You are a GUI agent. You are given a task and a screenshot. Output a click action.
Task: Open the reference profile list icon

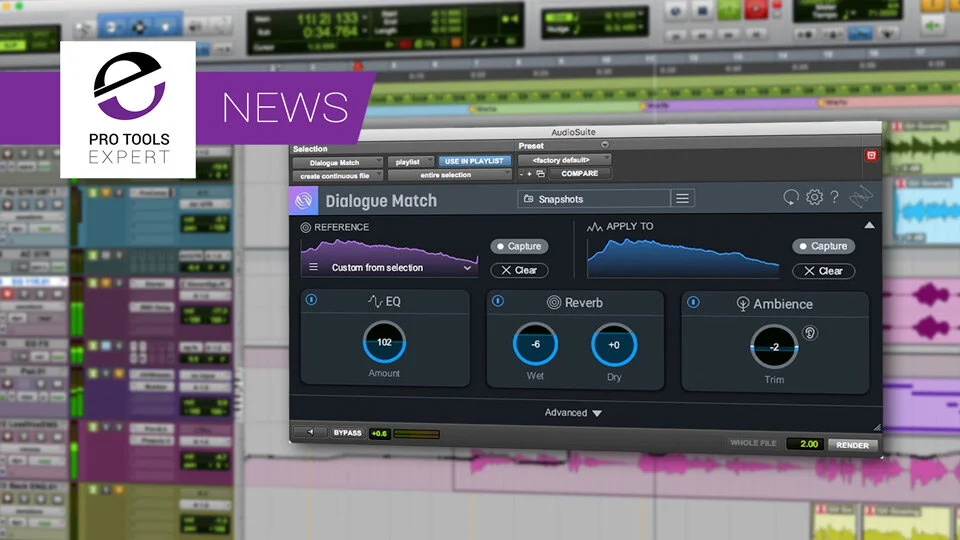(313, 267)
